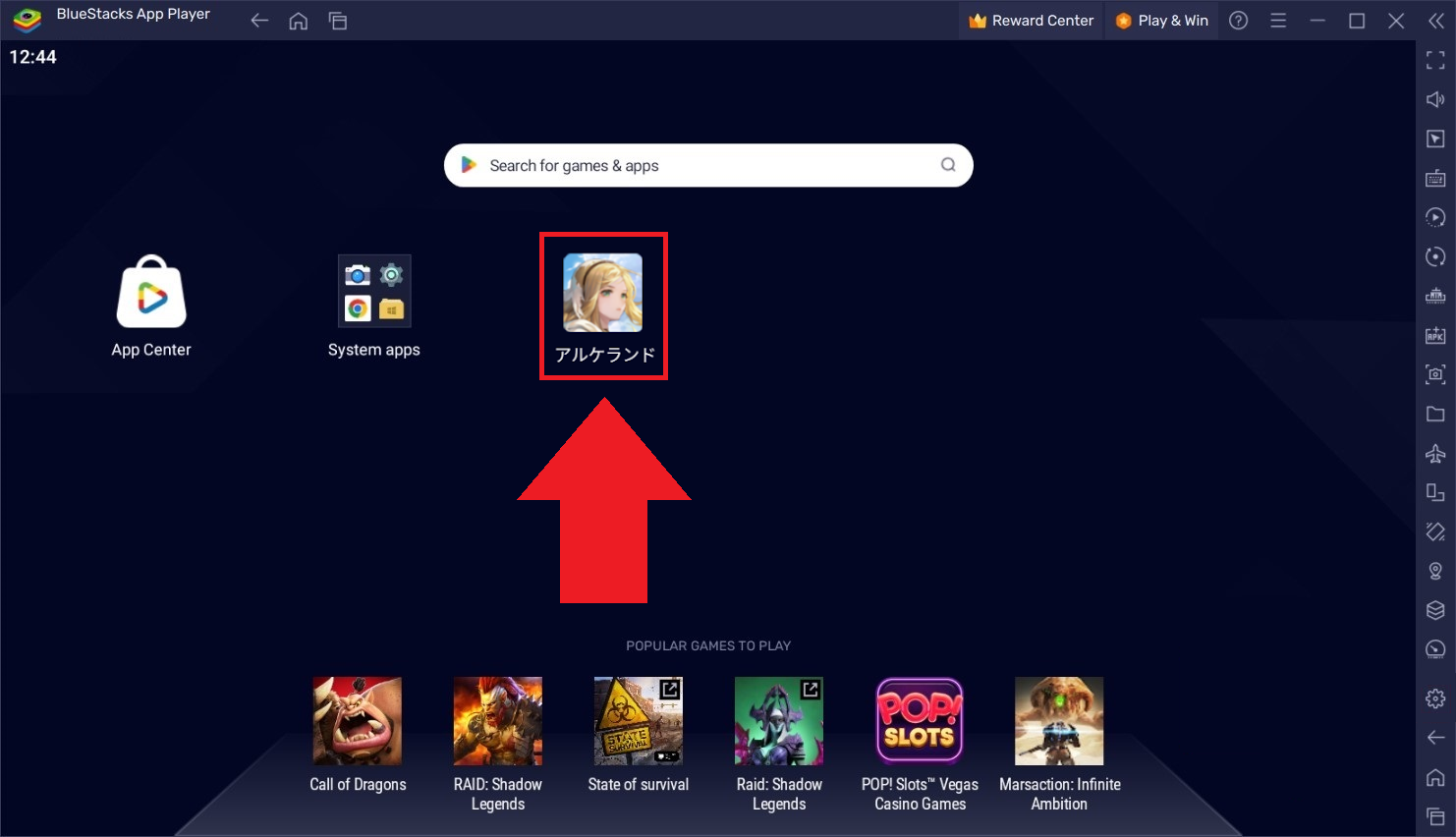Open the Reward Center
Screen dimensions: 1456x837
pyautogui.click(x=1031, y=21)
